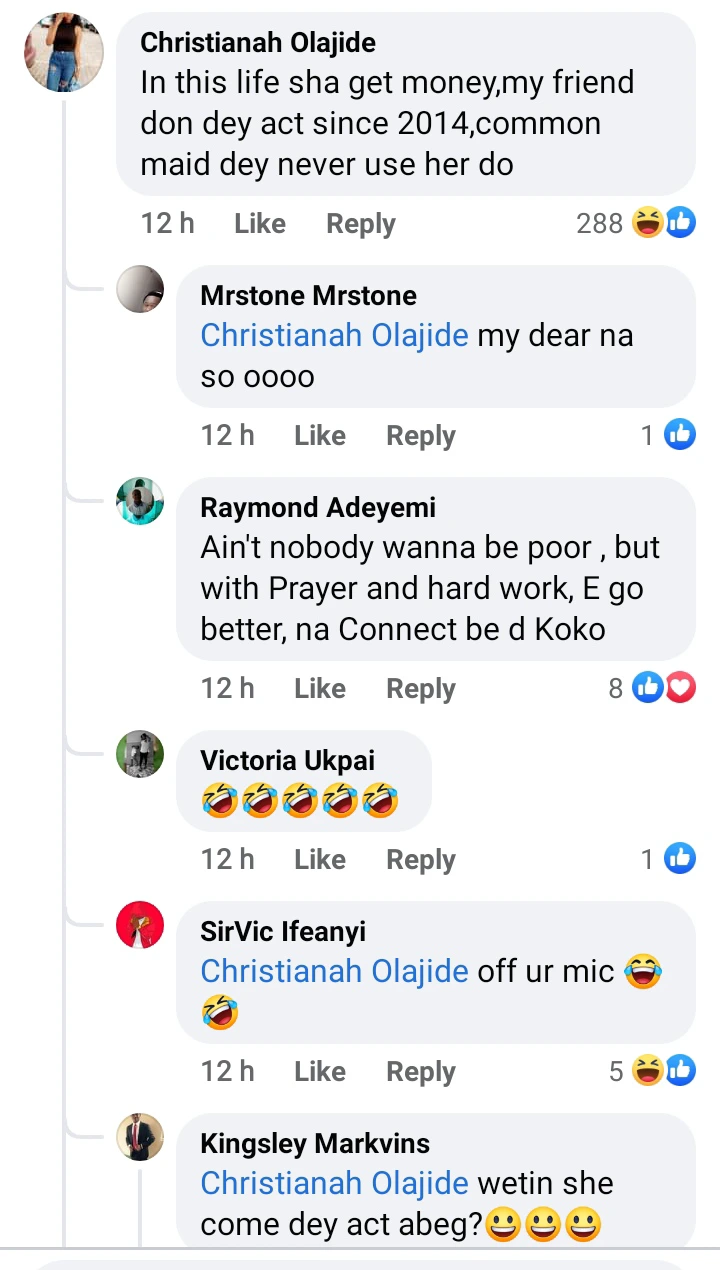720x1270 pixels.
Task: Open Raymond Adeyemi's name link
Action: [x=318, y=507]
